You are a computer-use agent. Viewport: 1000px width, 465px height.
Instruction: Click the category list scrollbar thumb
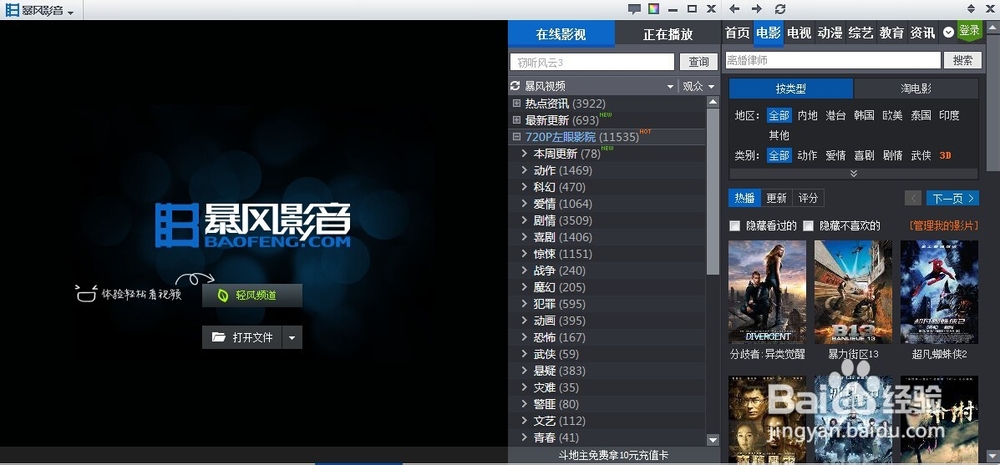click(713, 191)
